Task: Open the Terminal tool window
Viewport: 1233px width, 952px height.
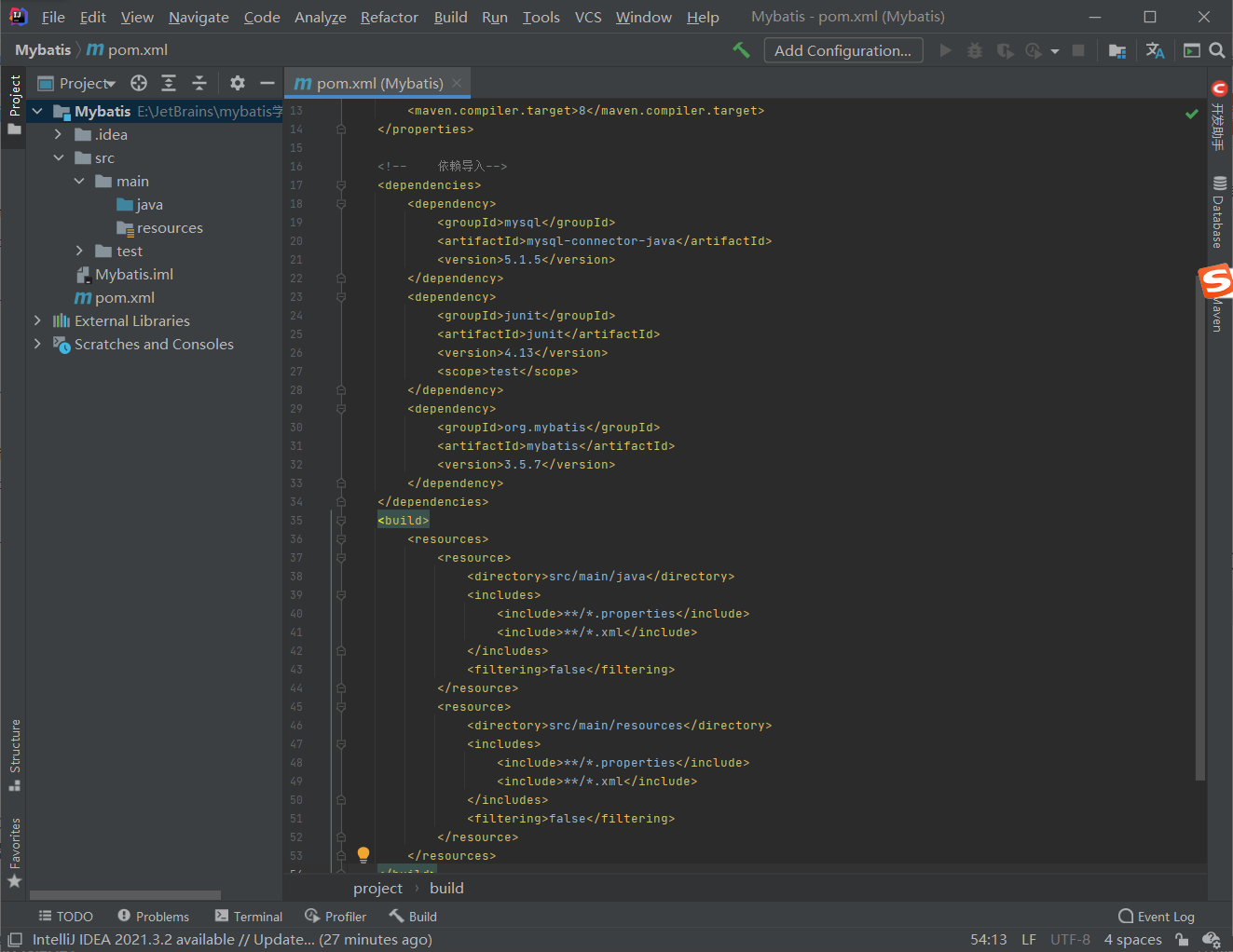Action: [x=249, y=917]
